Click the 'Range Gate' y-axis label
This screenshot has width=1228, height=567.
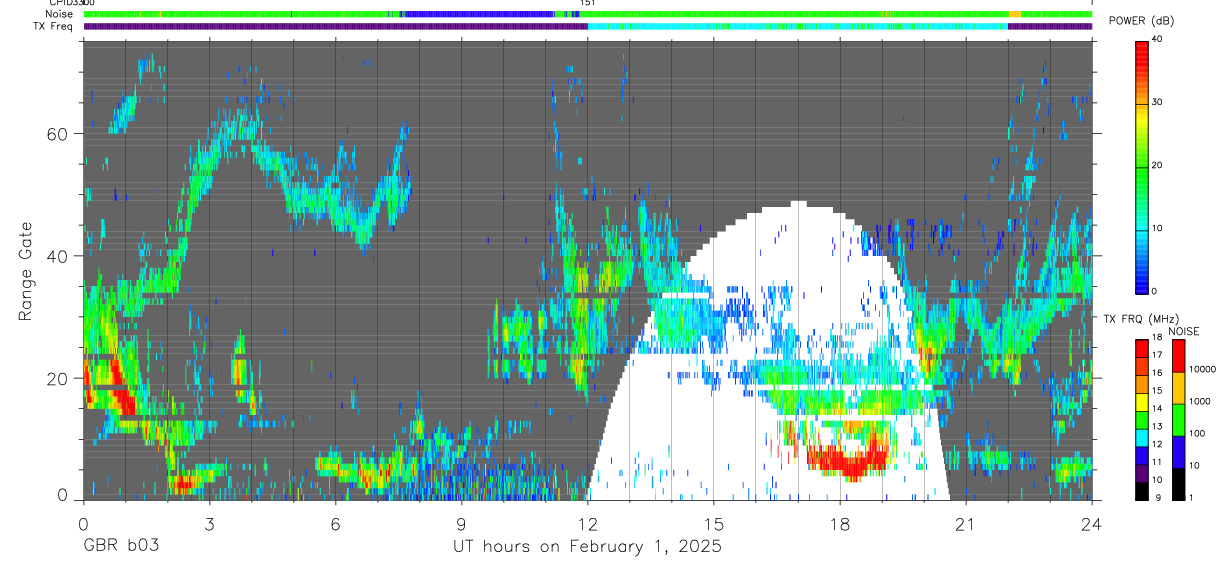[x=27, y=269]
